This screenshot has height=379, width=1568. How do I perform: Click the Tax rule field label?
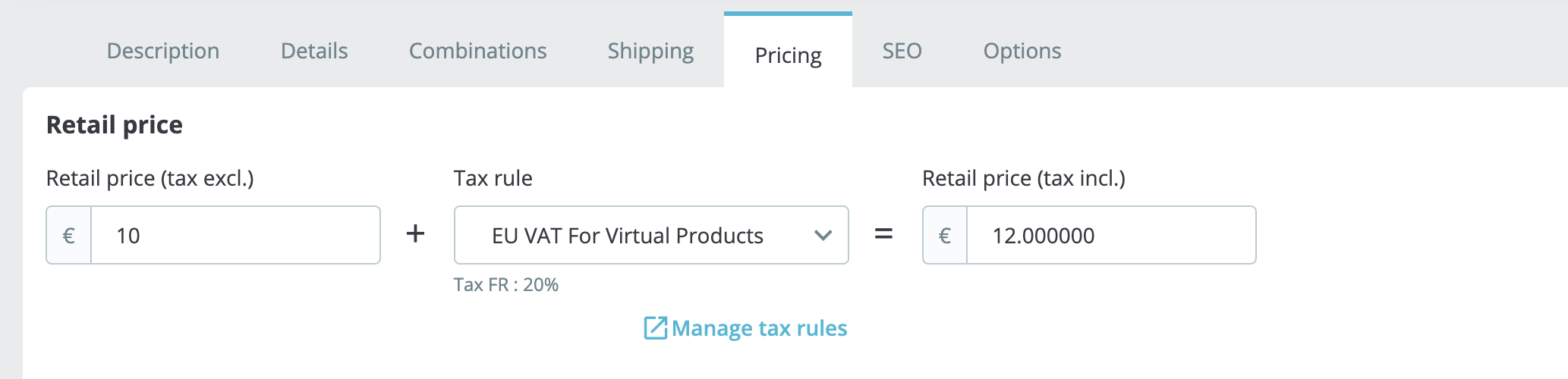[493, 179]
